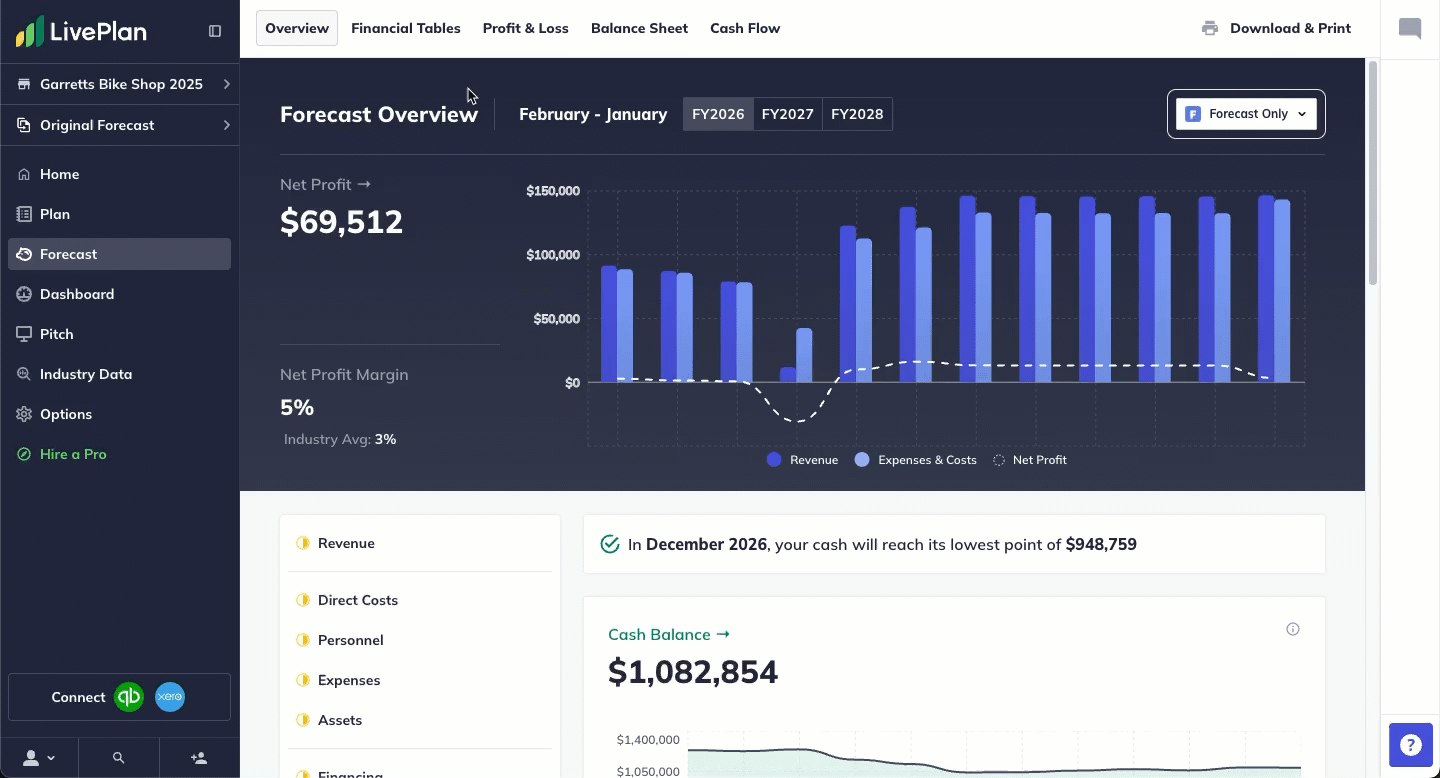Toggle the sidebar collapse control
Image resolution: width=1440 pixels, height=778 pixels.
(x=214, y=30)
